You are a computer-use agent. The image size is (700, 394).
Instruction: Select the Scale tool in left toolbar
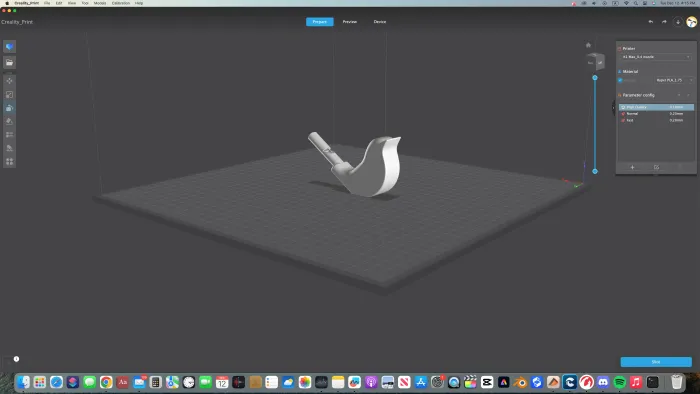9,95
